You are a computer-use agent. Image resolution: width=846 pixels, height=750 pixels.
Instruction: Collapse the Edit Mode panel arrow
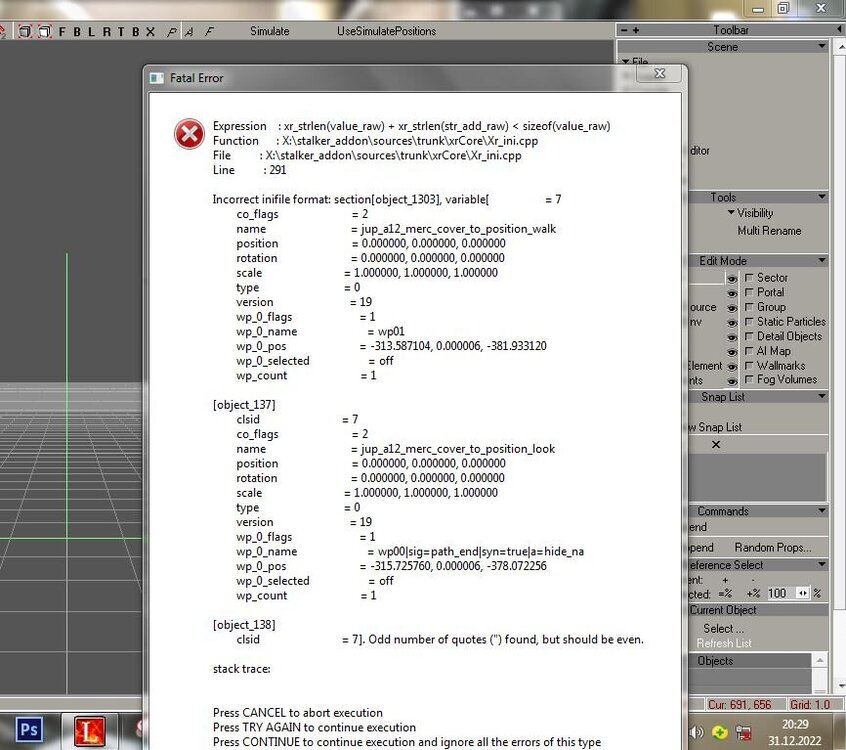click(x=822, y=260)
